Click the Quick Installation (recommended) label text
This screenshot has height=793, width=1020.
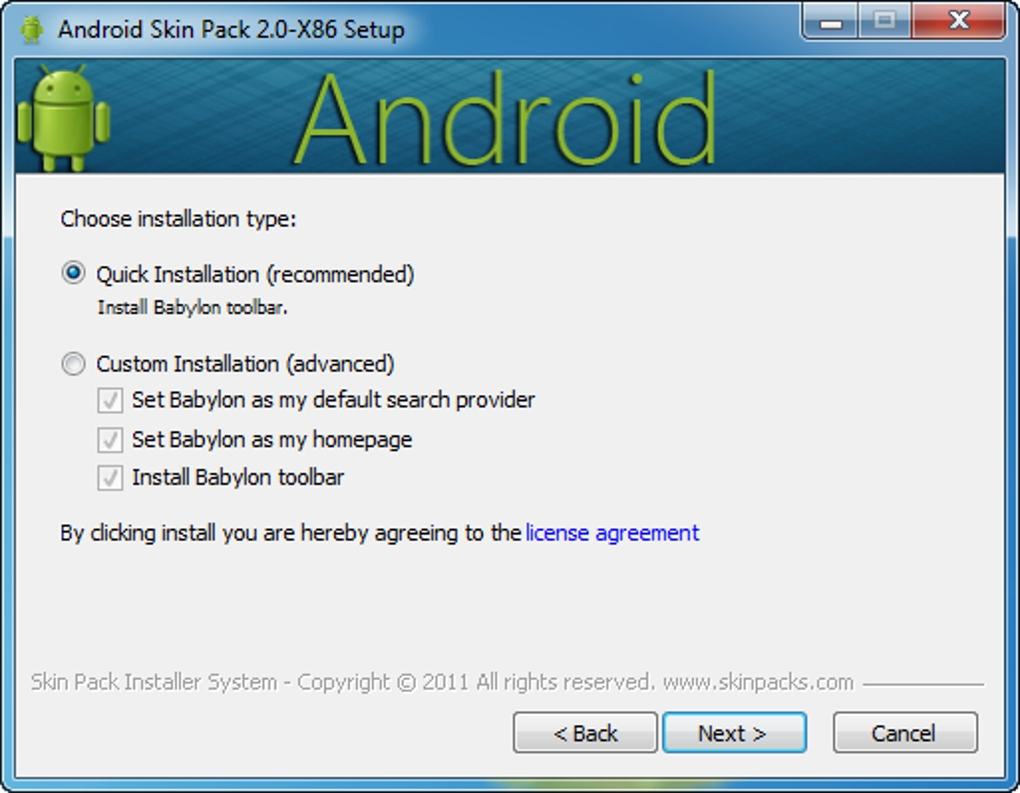[255, 275]
